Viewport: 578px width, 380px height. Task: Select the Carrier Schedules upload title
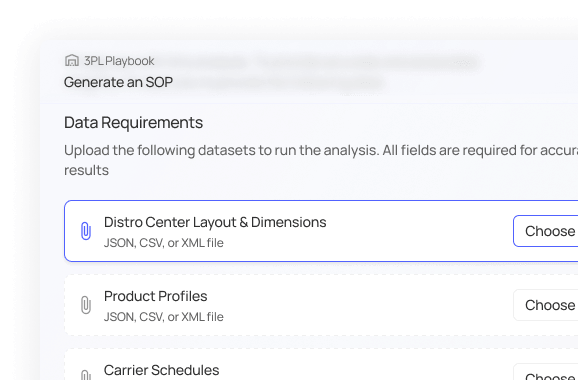[161, 370]
